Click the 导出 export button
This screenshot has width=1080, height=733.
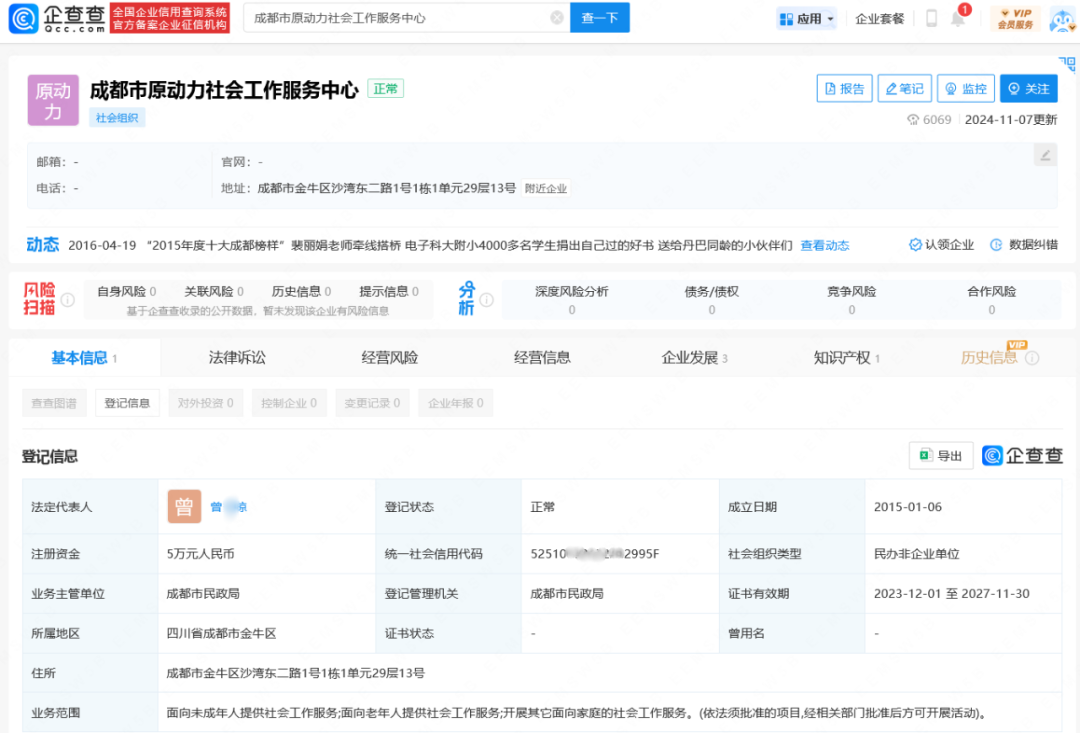click(x=941, y=455)
